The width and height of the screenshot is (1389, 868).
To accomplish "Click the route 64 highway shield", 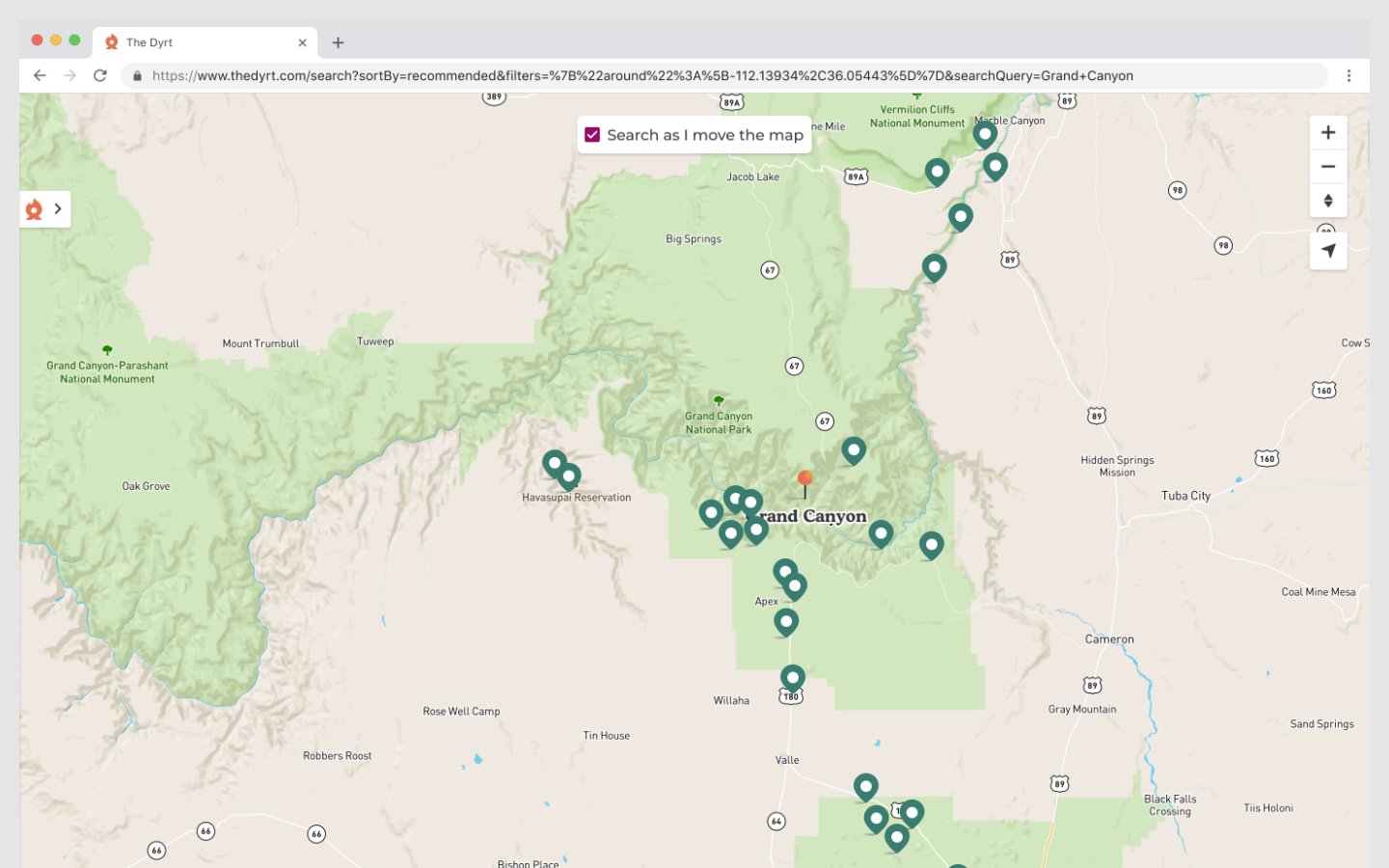I will click(776, 822).
